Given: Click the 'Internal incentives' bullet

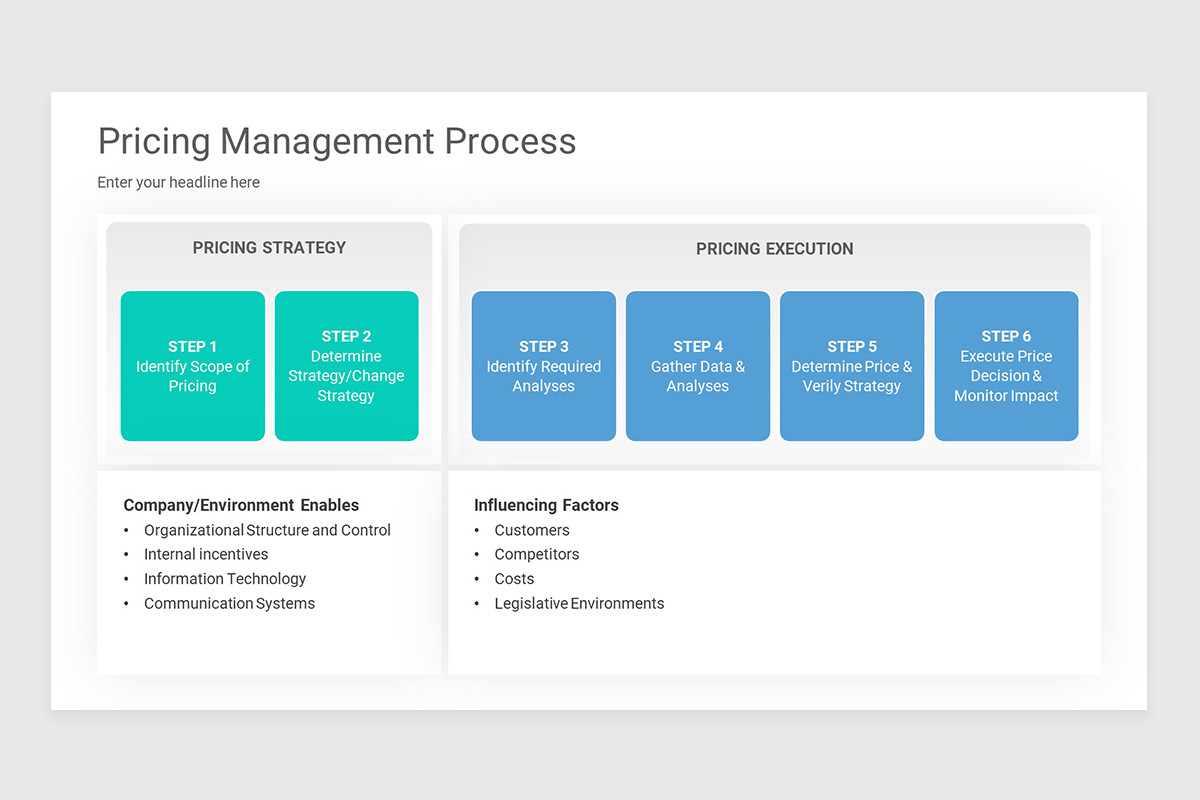Looking at the screenshot, I should [x=206, y=554].
